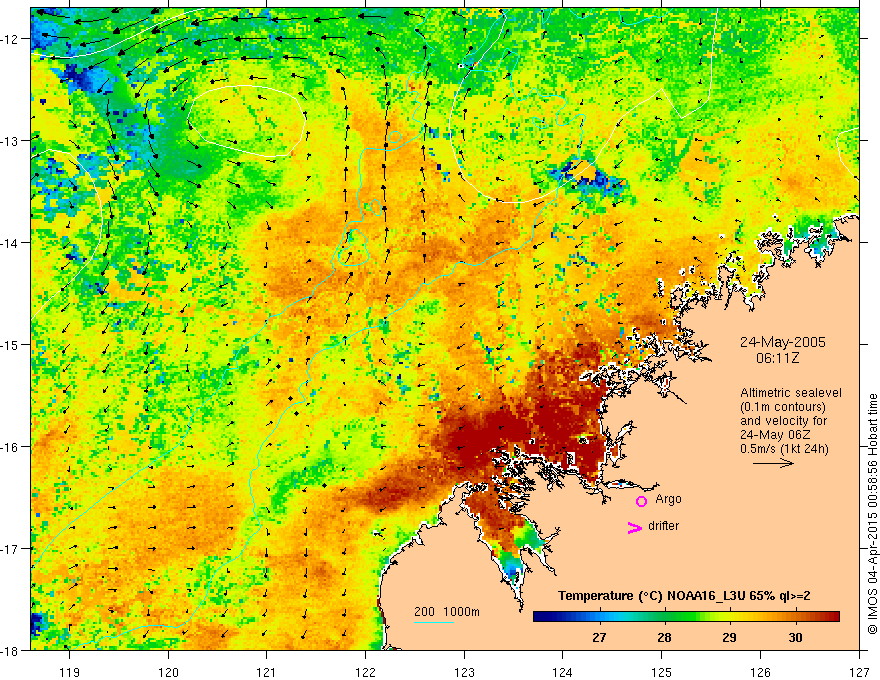Select the dark blue end of temperature color bar
The image size is (880, 680).
click(544, 617)
